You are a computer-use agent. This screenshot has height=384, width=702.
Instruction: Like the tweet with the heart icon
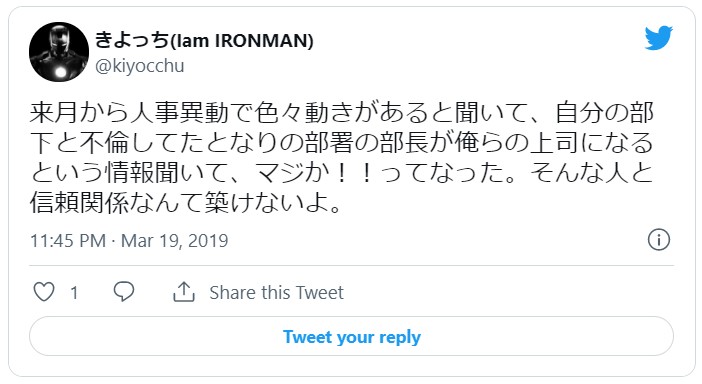(44, 292)
